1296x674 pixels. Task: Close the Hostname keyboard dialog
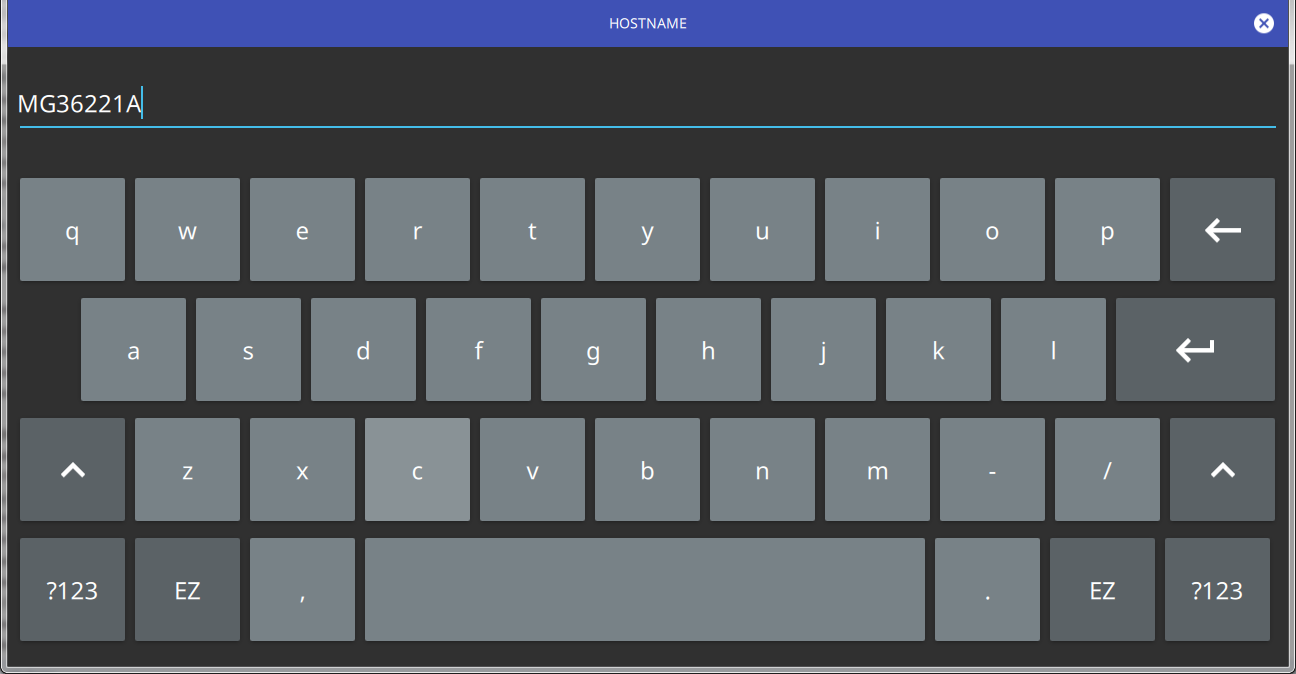tap(1264, 23)
